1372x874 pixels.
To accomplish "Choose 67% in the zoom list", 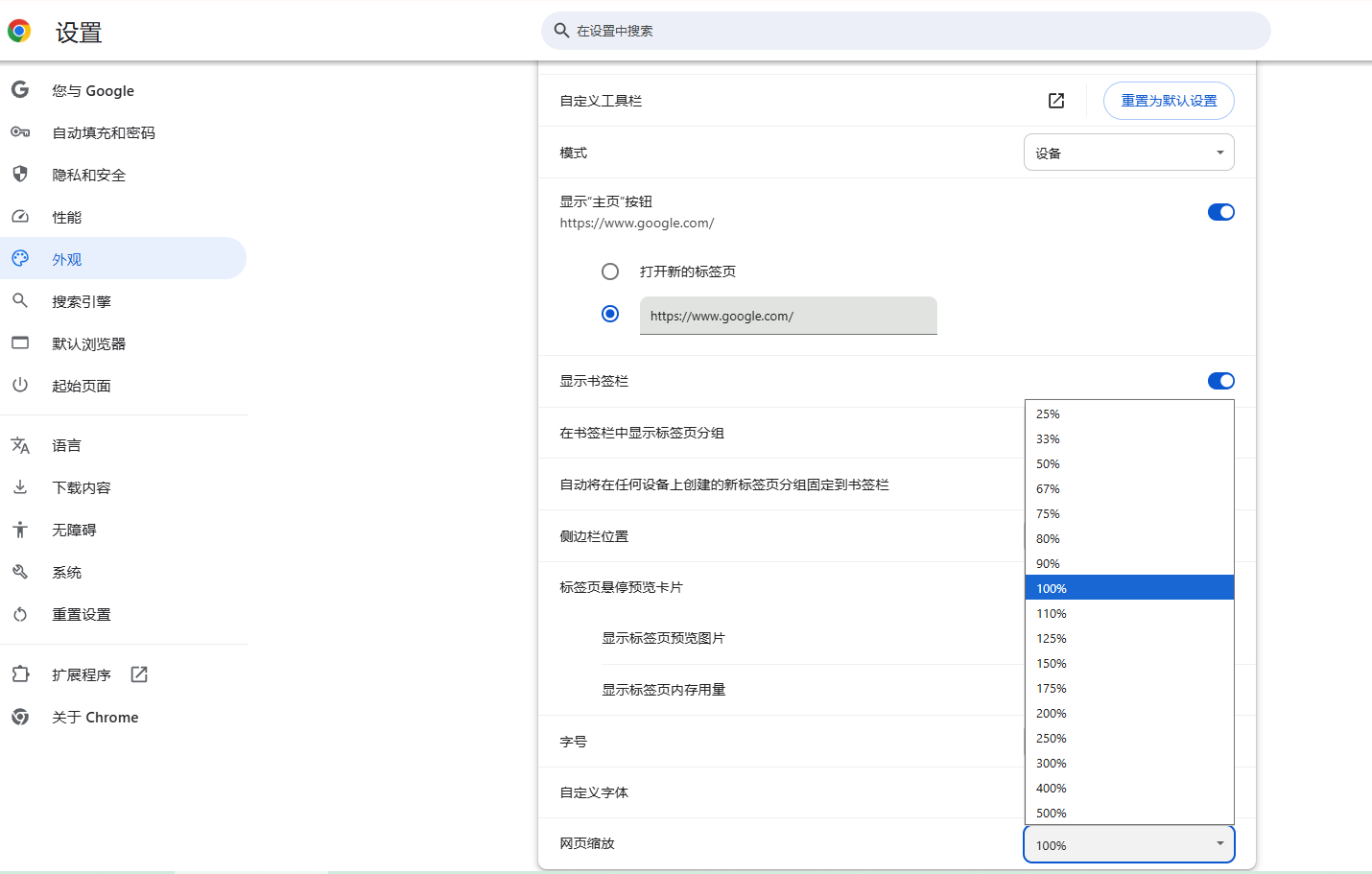I will click(1129, 488).
